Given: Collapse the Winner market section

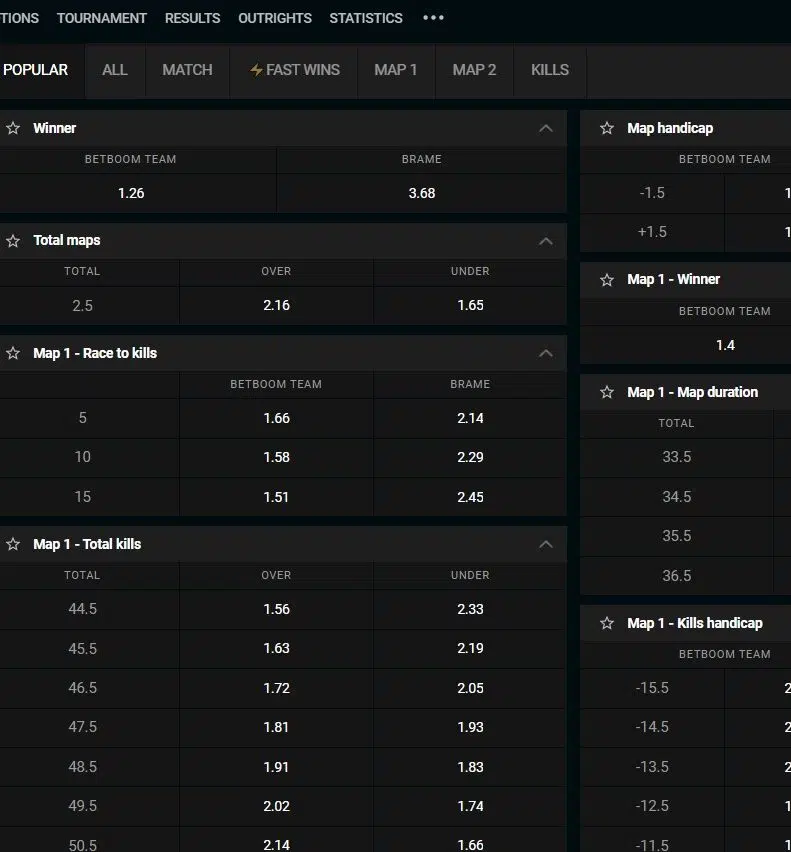Looking at the screenshot, I should click(545, 128).
